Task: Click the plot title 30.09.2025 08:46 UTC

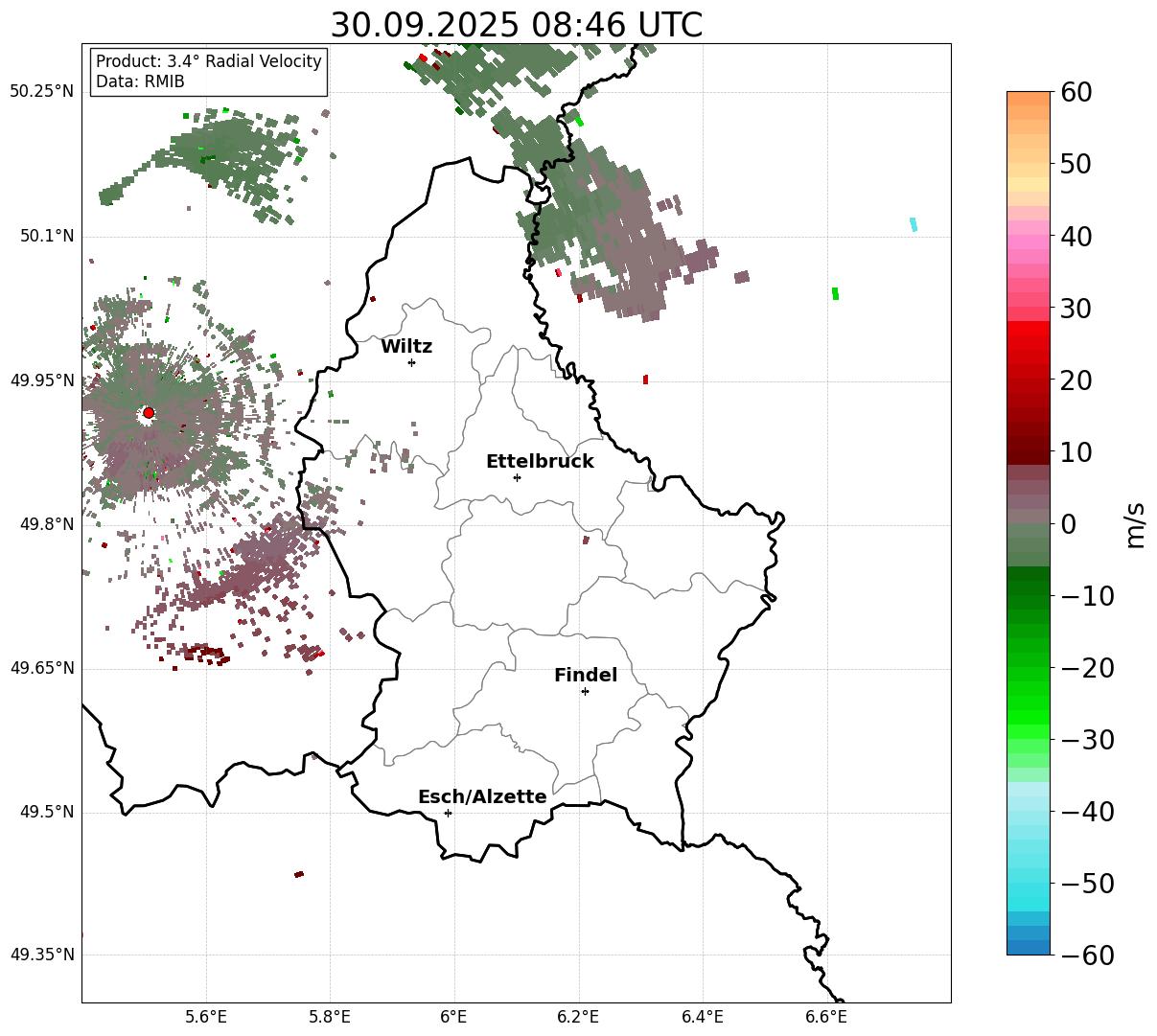Action: point(516,25)
